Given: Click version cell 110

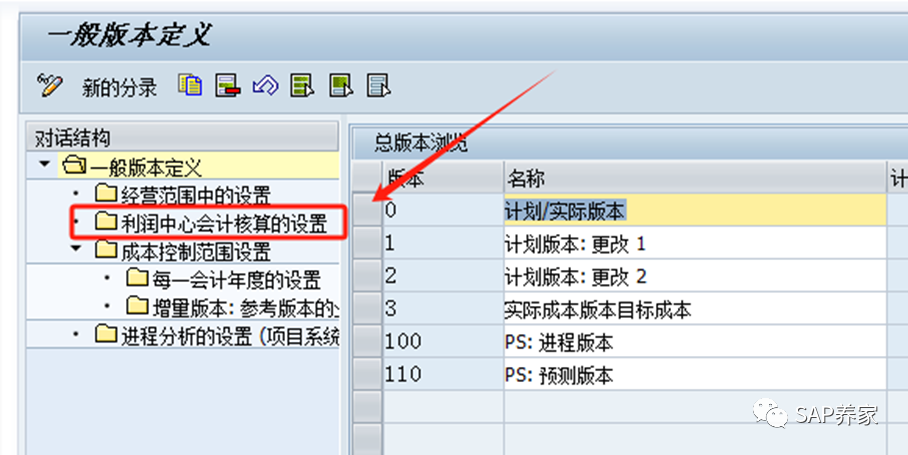Looking at the screenshot, I should pos(443,374).
